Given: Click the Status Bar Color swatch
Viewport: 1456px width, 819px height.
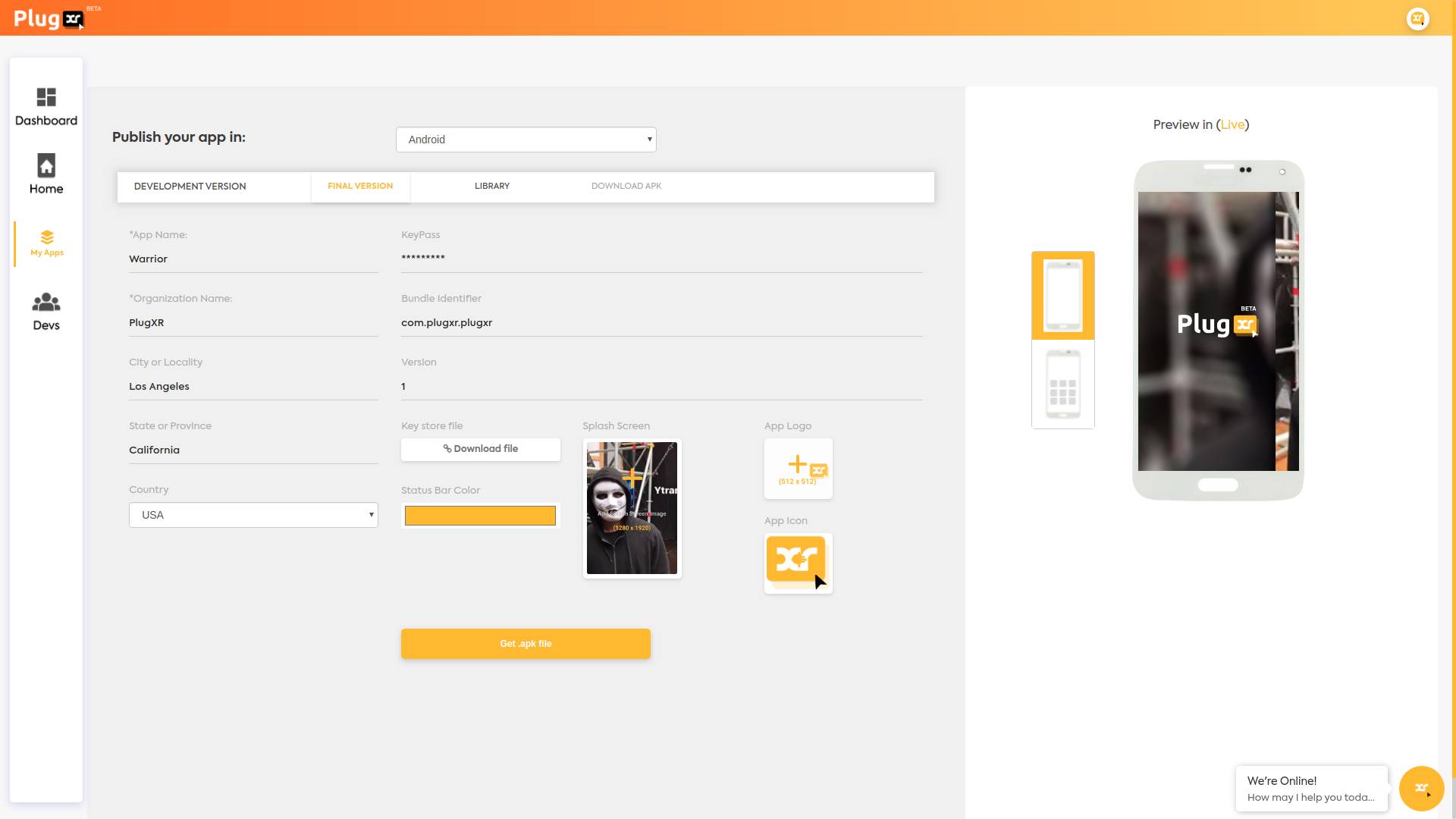Looking at the screenshot, I should click(x=481, y=515).
